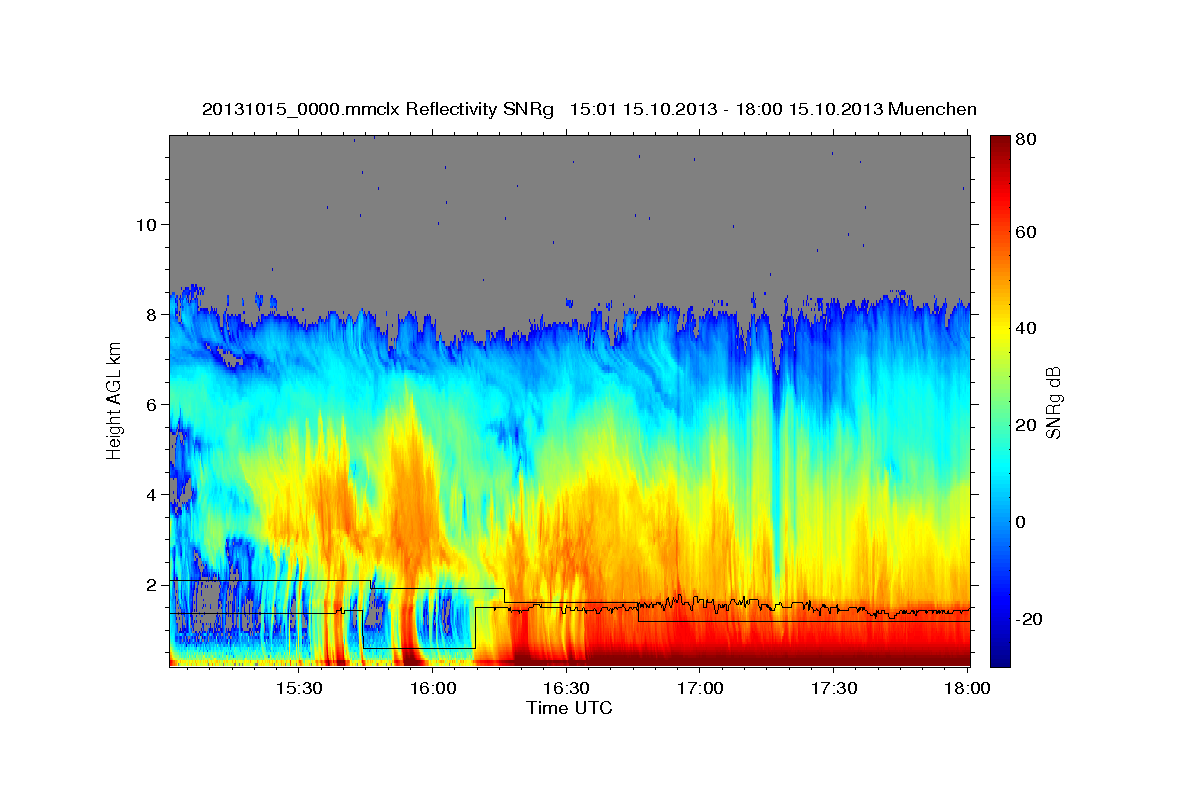Click the colorbar value 0
This screenshot has height=800, width=1200.
pos(1021,522)
